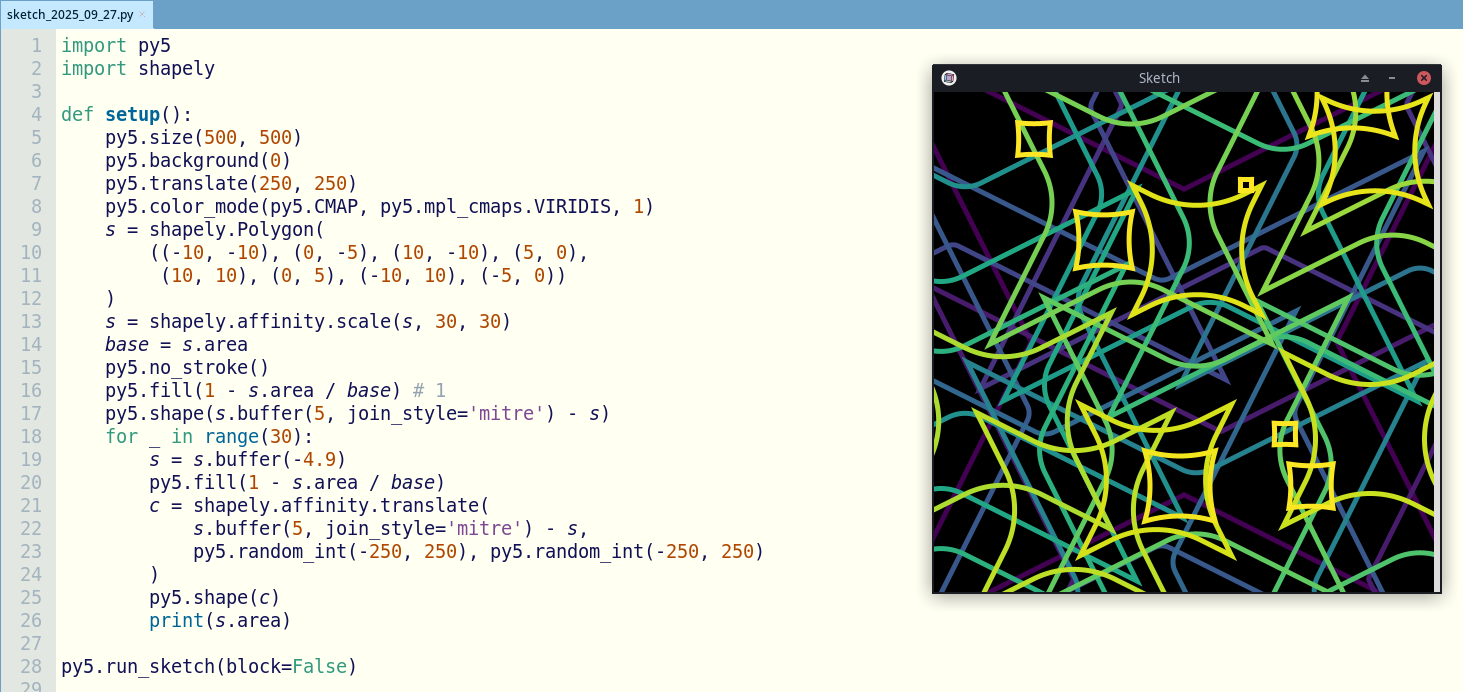
Task: Click the 'base = s.area' assignment line
Action: pyautogui.click(x=176, y=344)
